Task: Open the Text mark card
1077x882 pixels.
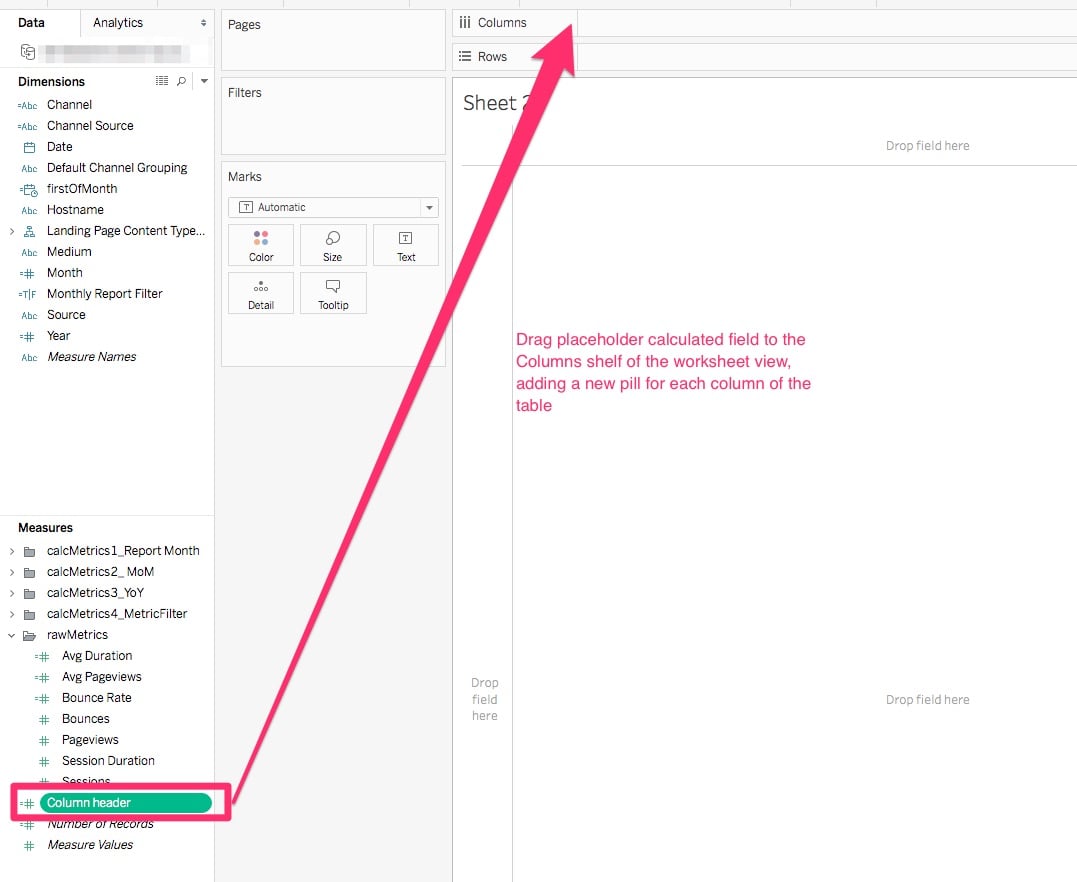Action: (x=405, y=245)
